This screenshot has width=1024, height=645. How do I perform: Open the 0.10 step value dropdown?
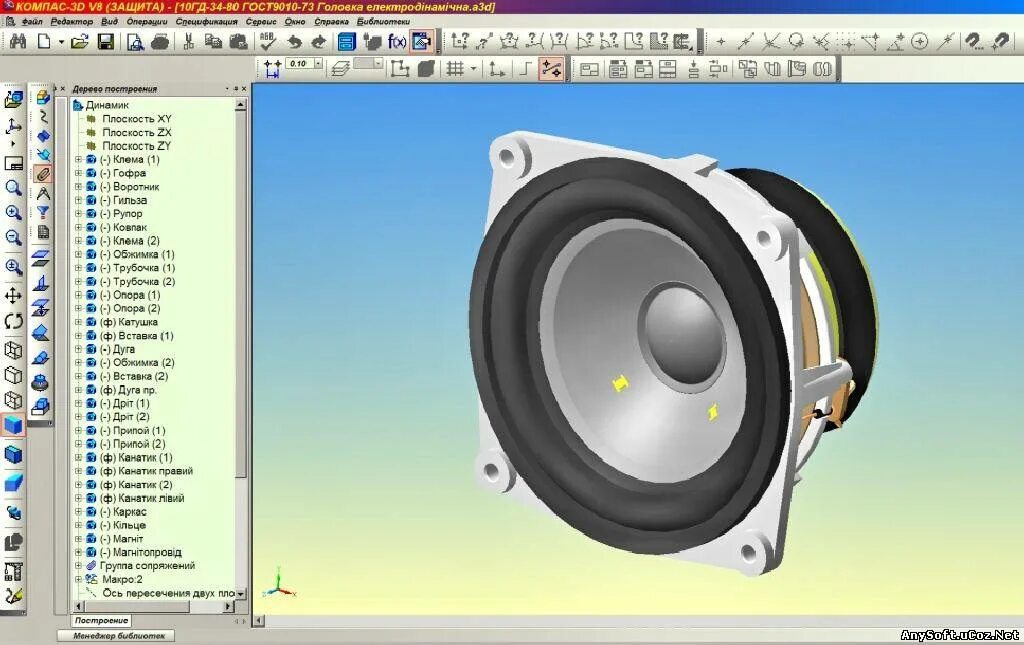(318, 63)
